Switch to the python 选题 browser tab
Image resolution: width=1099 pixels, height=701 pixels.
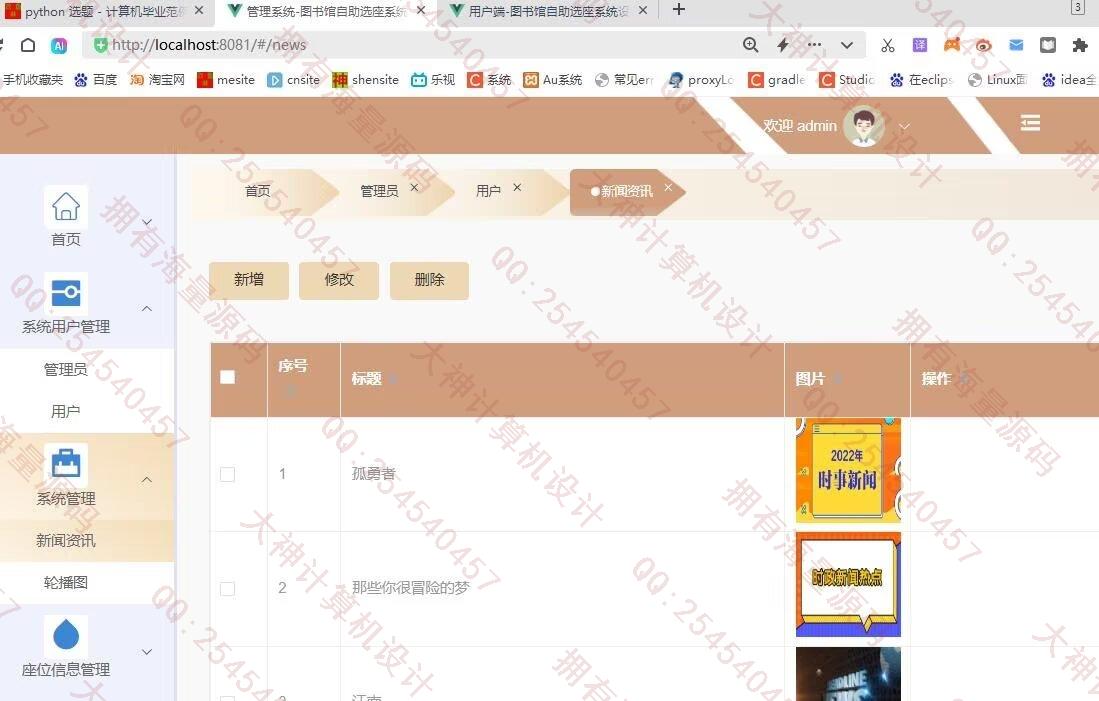point(103,11)
